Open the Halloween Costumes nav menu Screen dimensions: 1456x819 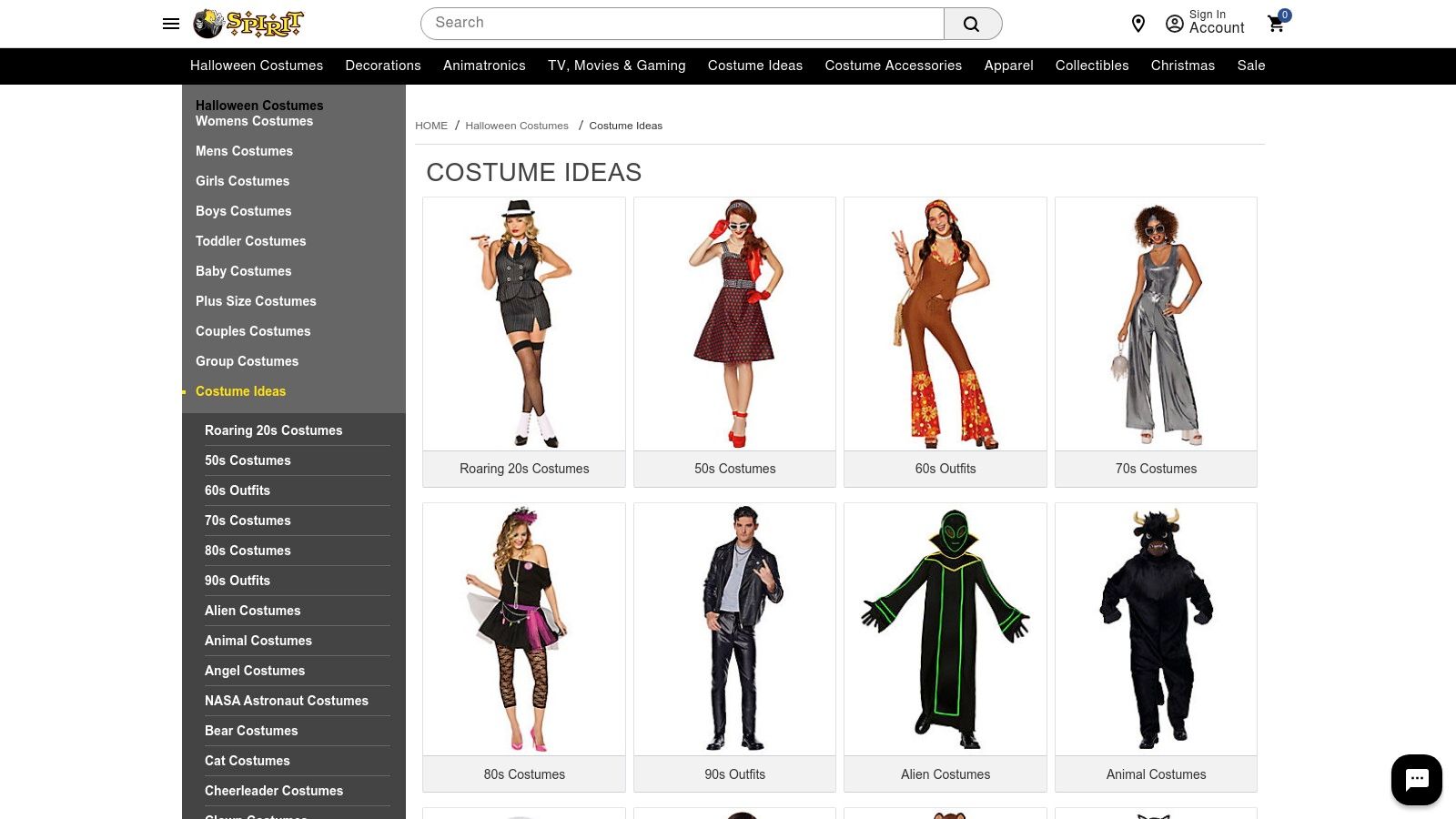(257, 66)
